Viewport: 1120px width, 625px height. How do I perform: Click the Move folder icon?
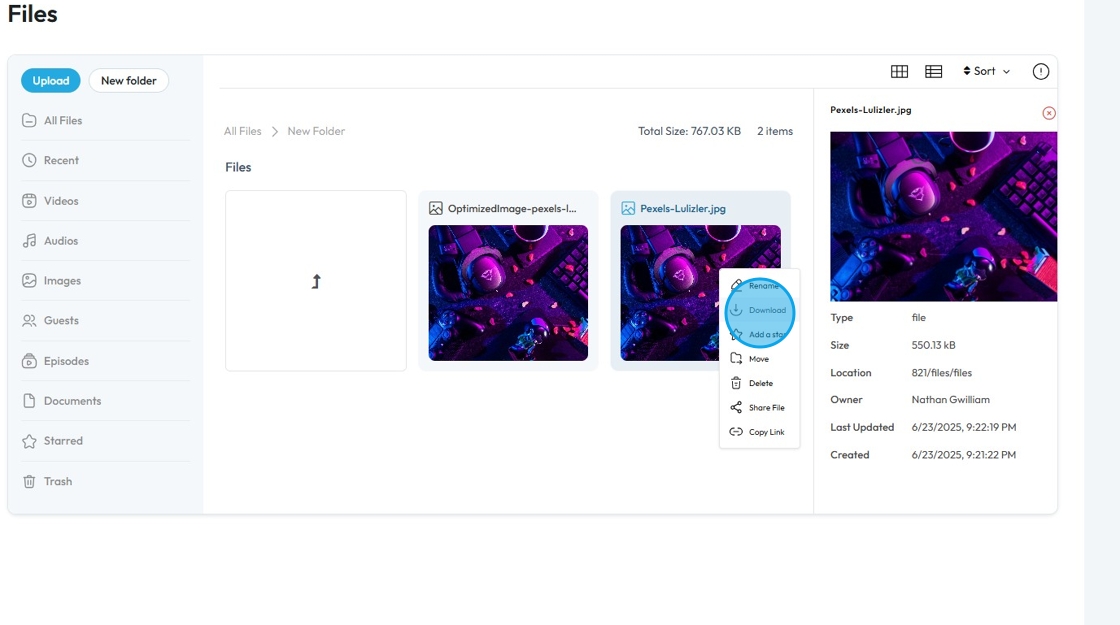coord(736,359)
